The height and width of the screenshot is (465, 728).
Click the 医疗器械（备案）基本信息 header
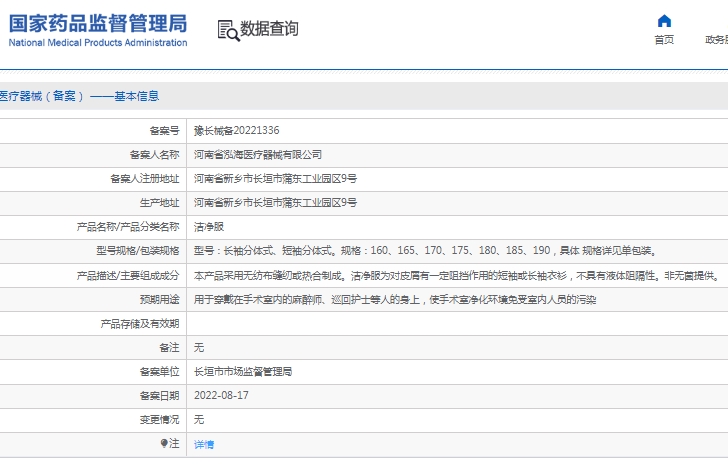[x=79, y=96]
